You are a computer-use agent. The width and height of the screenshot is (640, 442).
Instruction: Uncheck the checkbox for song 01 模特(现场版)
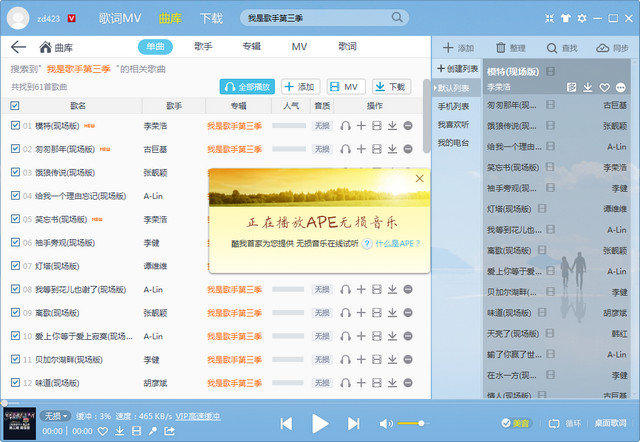click(15, 126)
